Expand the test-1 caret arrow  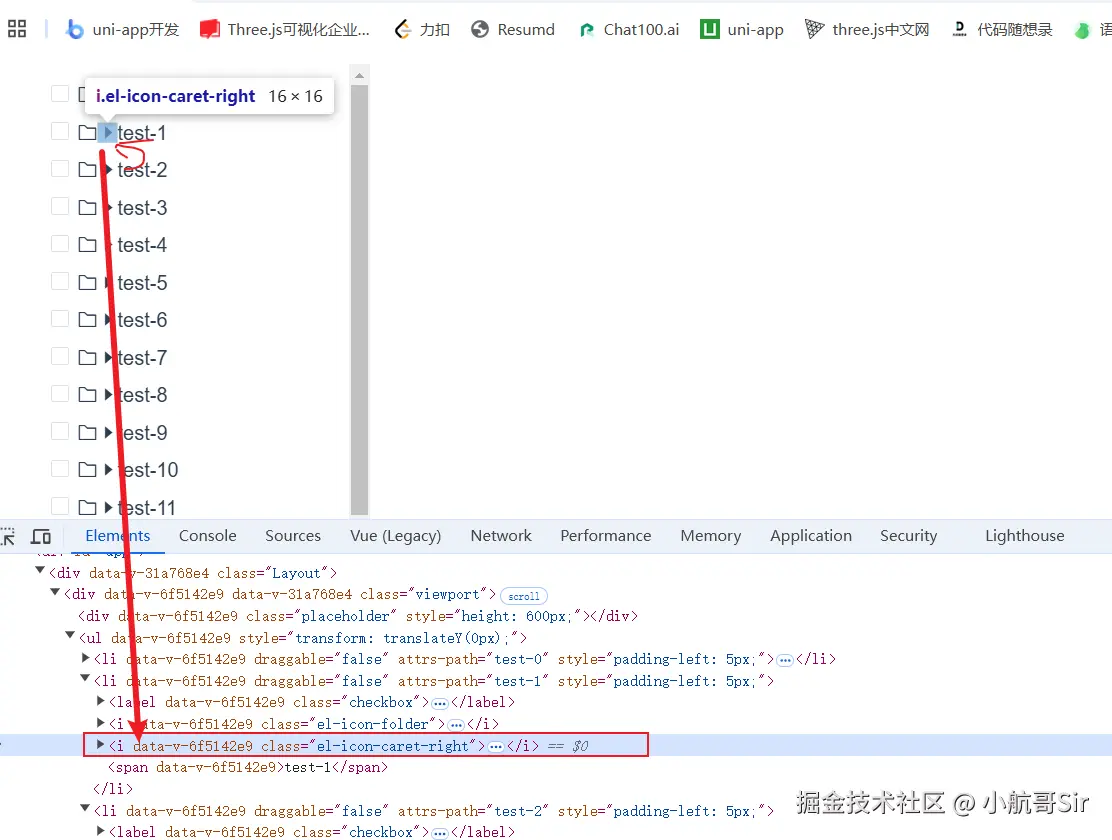[x=107, y=133]
